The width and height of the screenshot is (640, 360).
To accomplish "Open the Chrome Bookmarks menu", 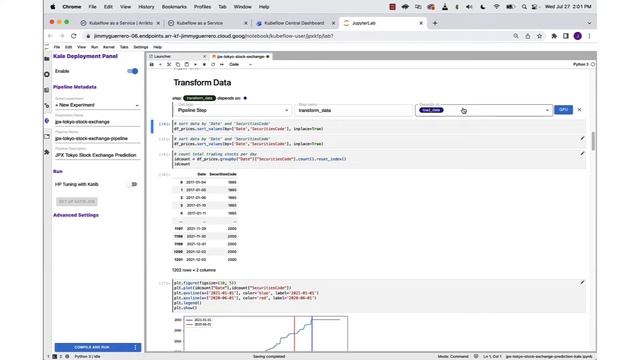I will coord(174,7).
